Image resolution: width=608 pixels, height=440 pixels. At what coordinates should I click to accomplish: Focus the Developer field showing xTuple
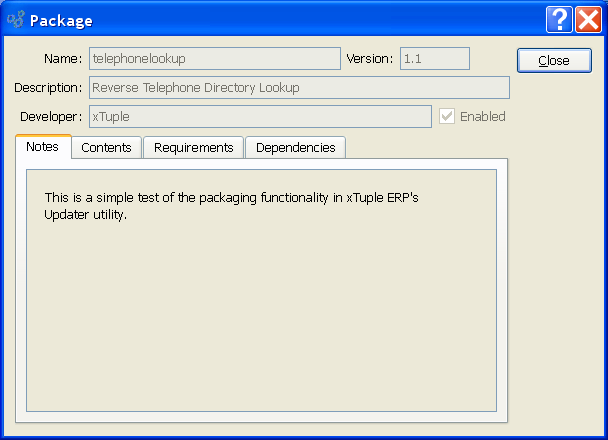pos(260,116)
